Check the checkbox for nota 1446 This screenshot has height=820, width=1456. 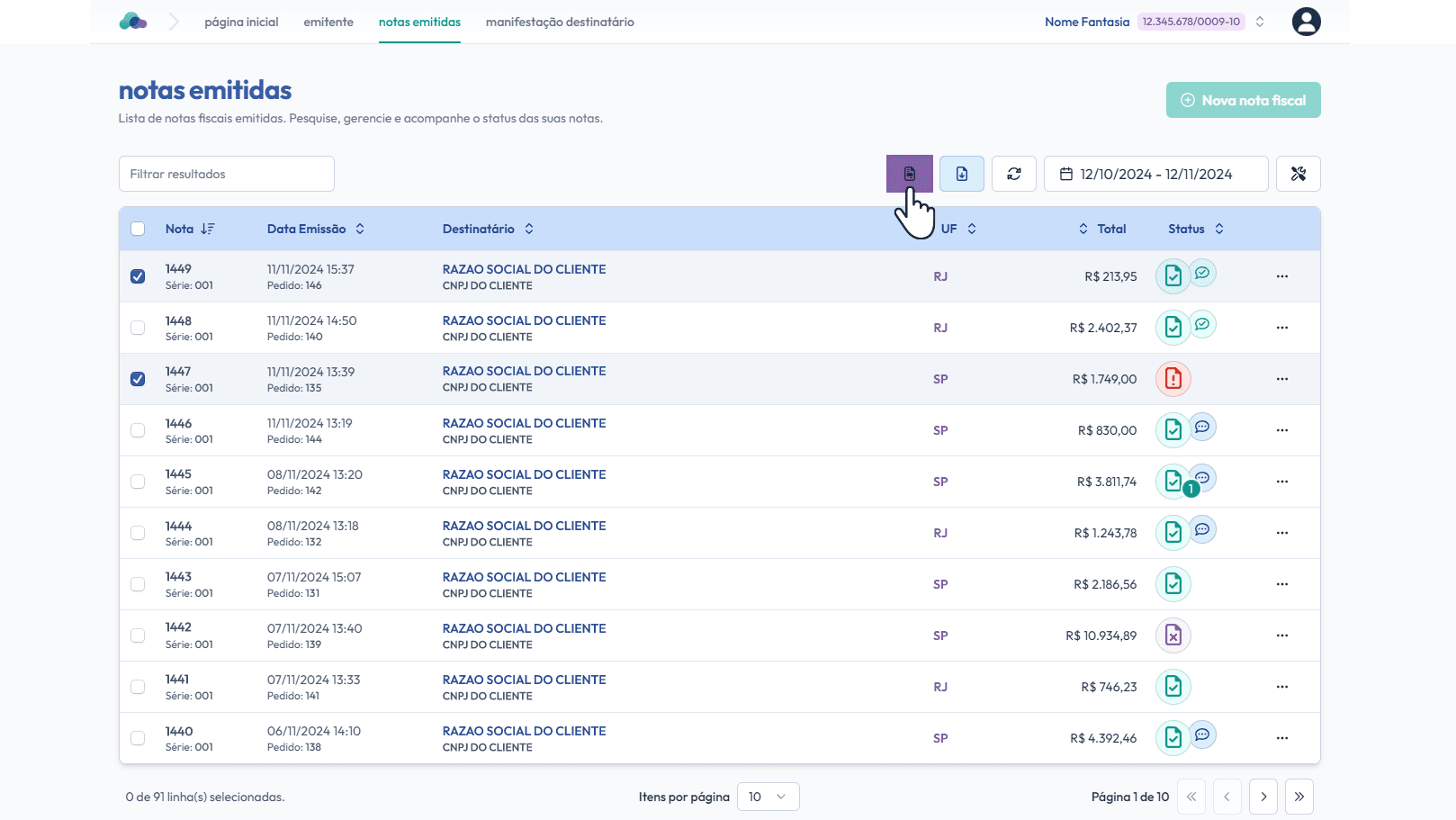(138, 430)
